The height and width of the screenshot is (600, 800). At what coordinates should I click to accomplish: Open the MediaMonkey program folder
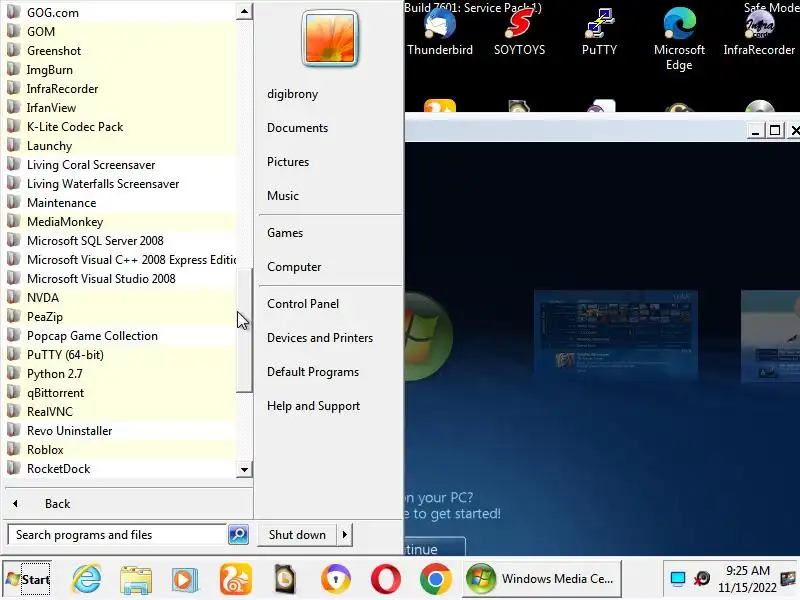[x=120, y=221]
